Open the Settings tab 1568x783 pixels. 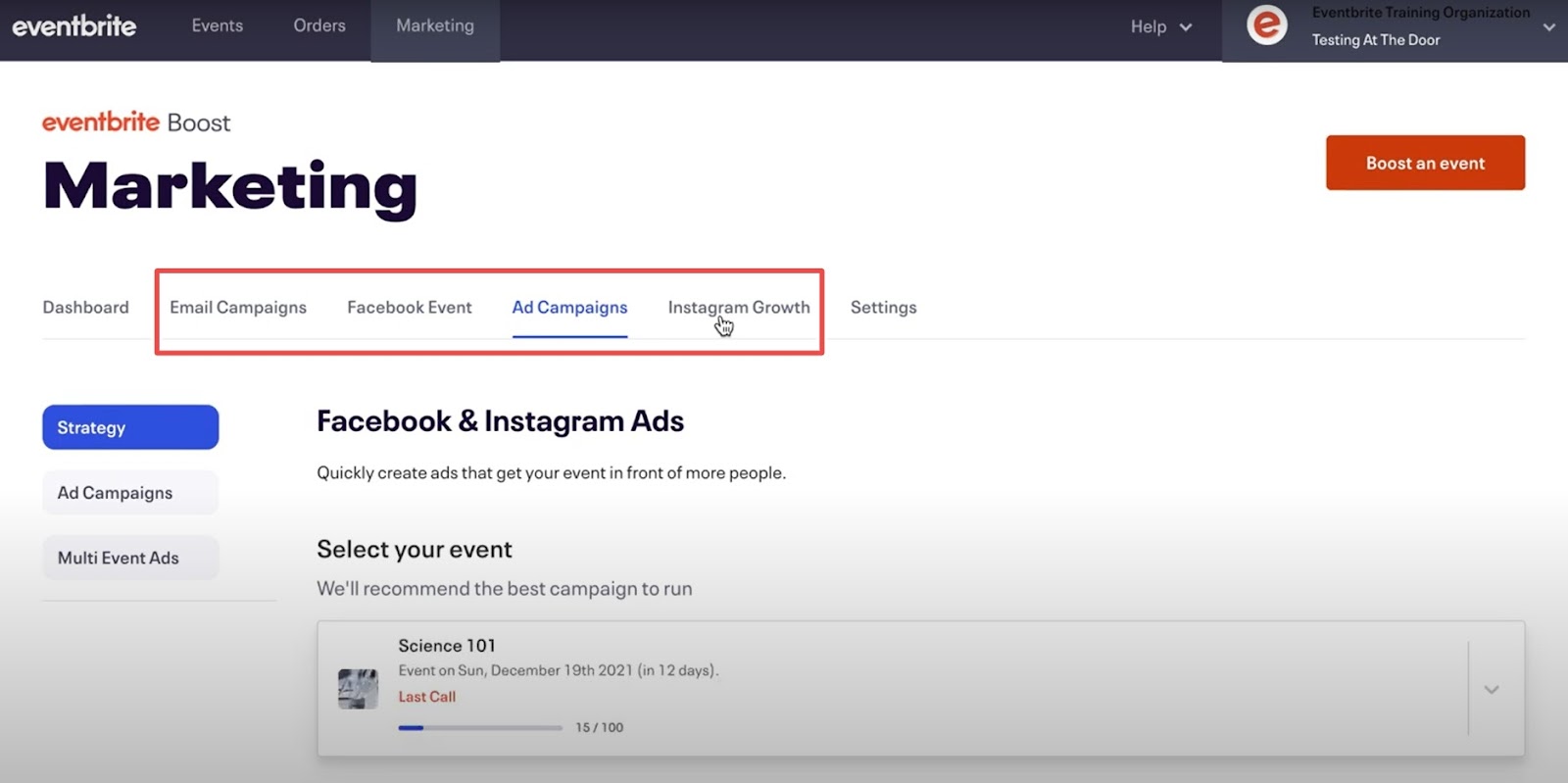[x=884, y=307]
